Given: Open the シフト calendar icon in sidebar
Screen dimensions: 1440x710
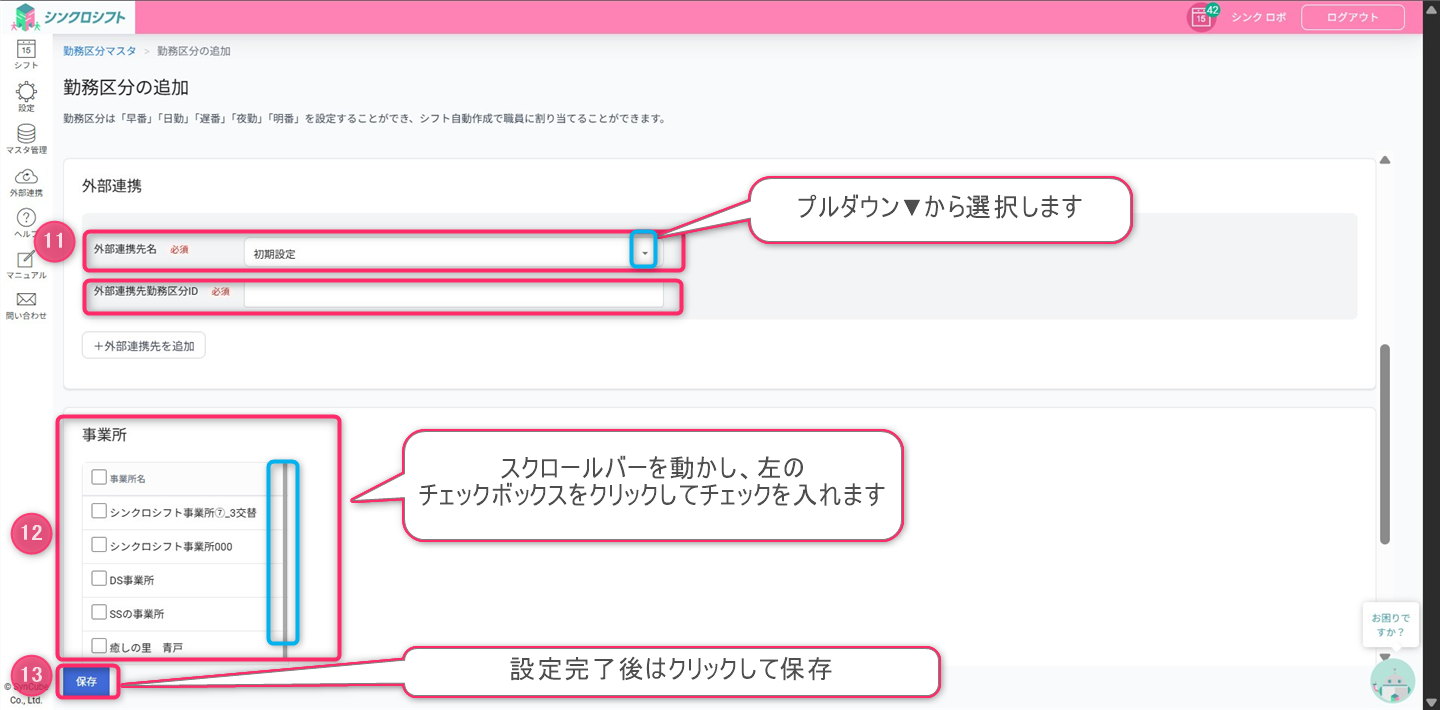Looking at the screenshot, I should point(27,49).
